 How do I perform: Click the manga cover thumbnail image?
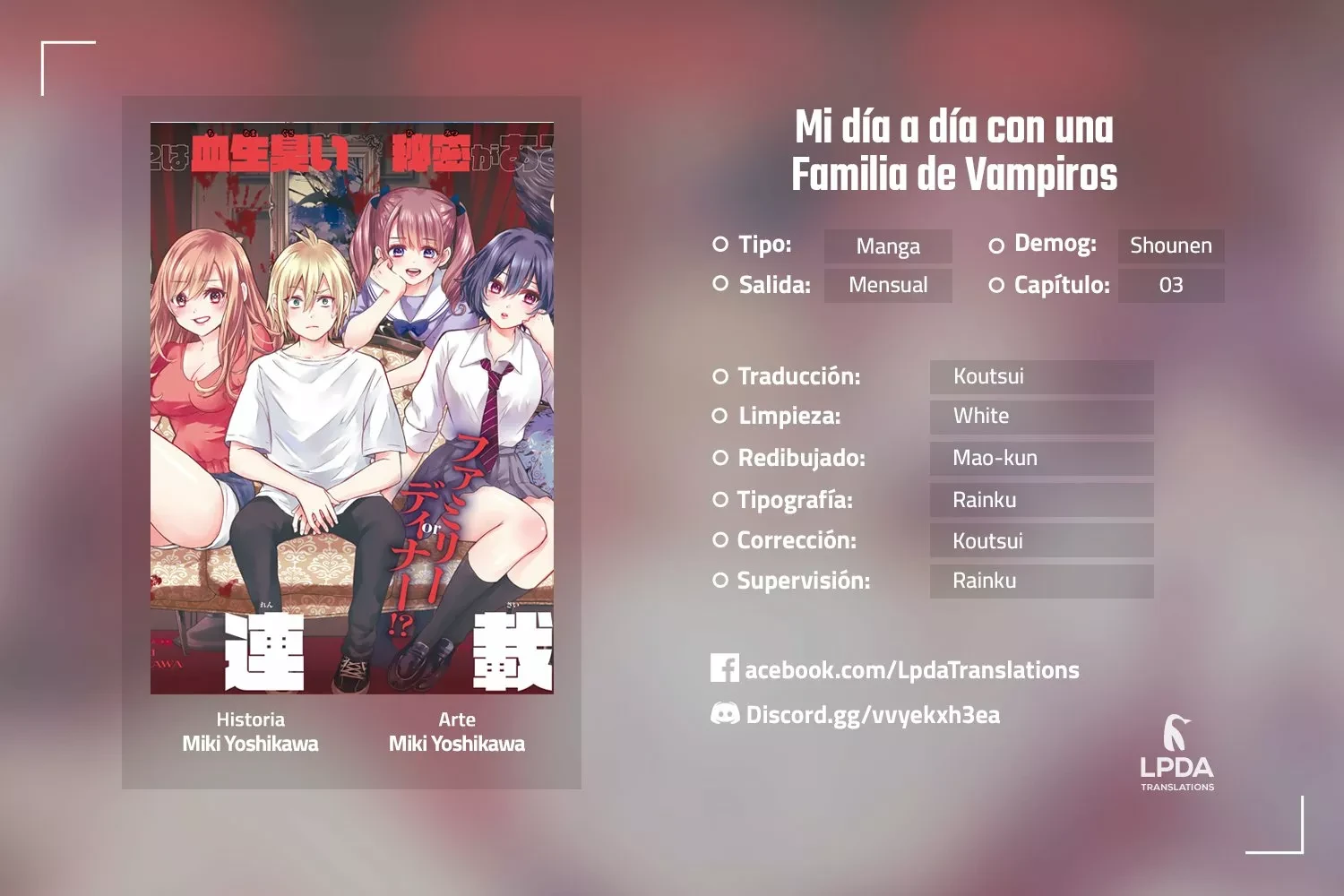click(352, 408)
